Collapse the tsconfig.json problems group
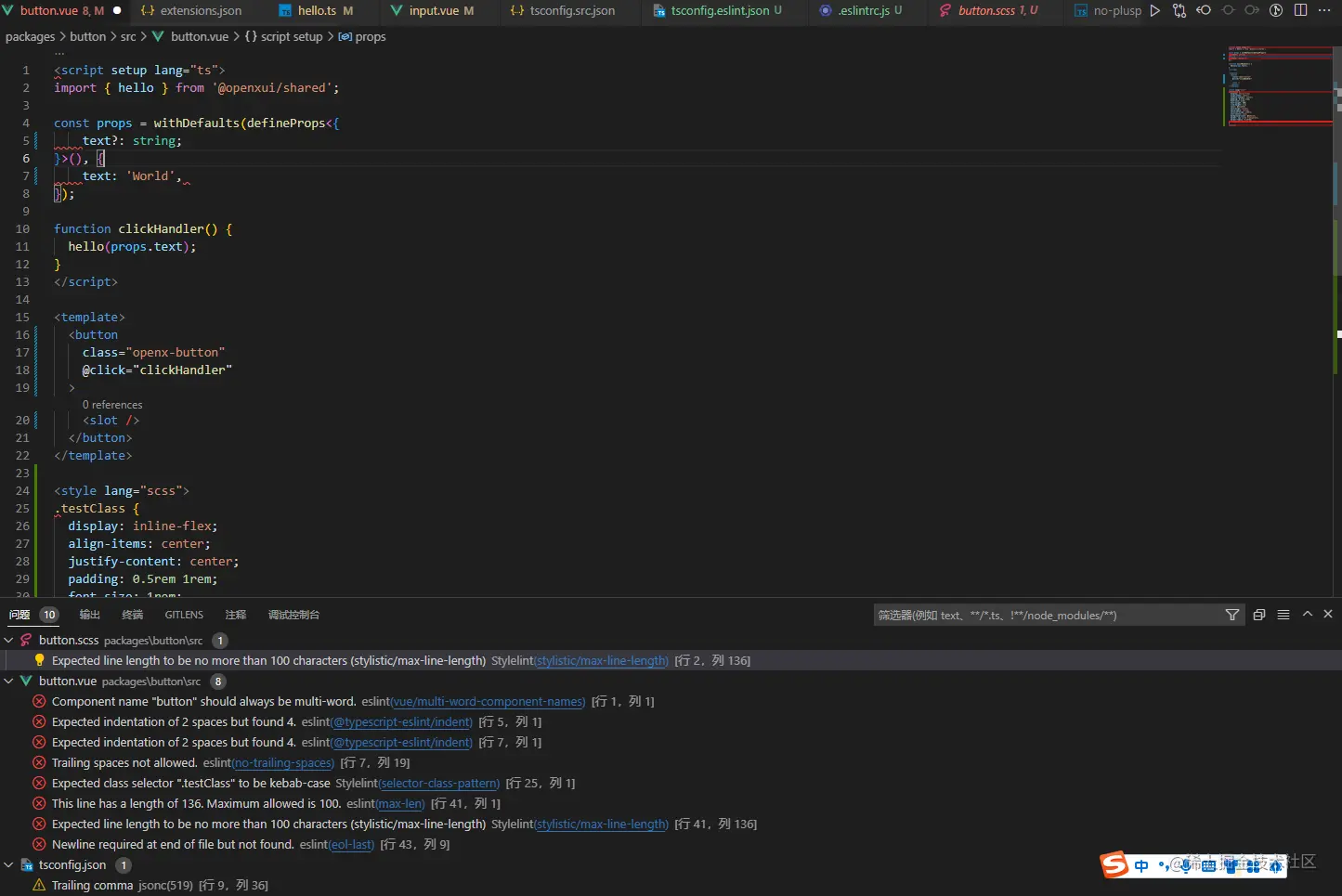1342x896 pixels. pyautogui.click(x=9, y=864)
